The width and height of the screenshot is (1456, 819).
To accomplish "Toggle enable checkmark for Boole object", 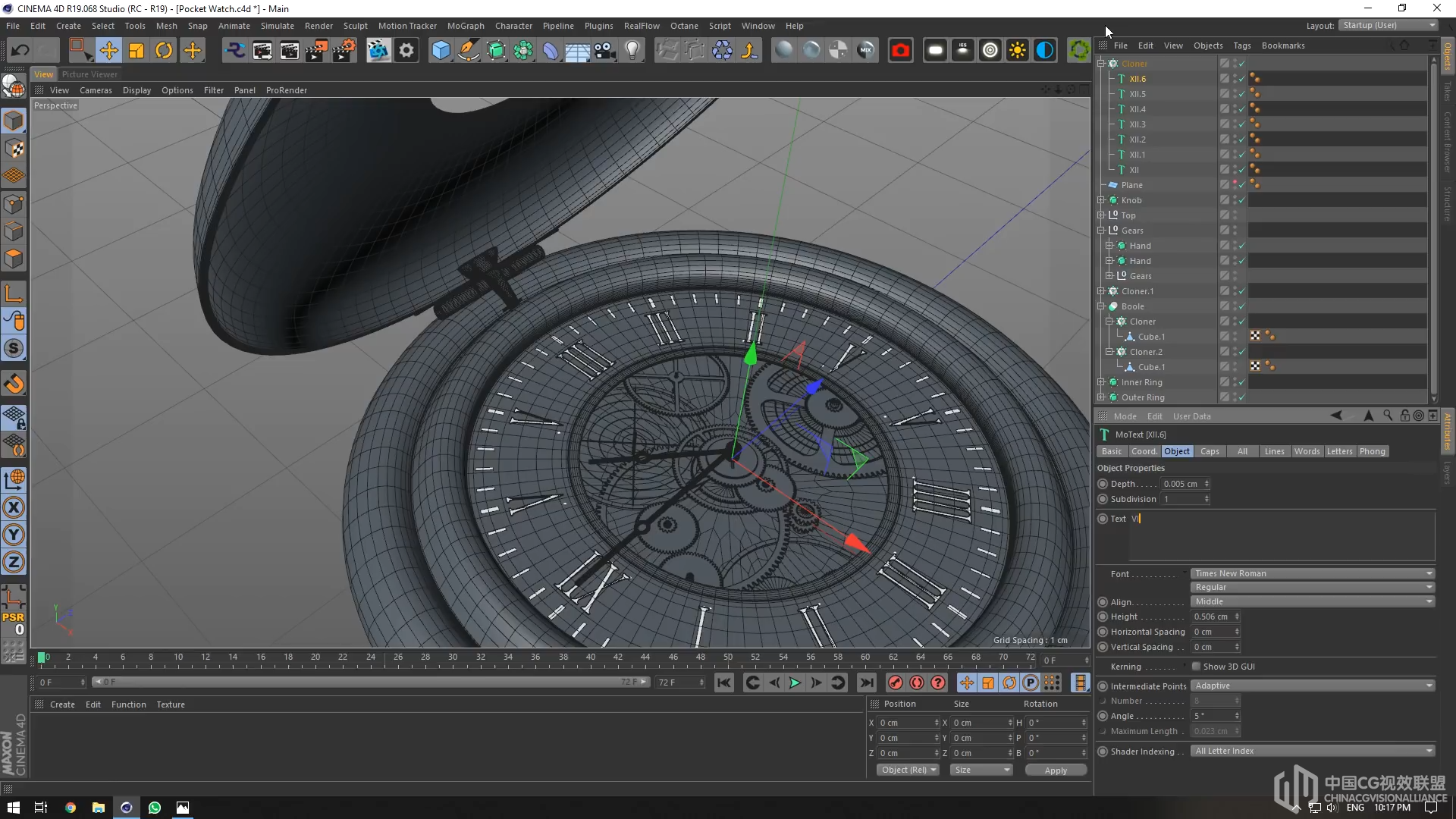I will (x=1241, y=306).
